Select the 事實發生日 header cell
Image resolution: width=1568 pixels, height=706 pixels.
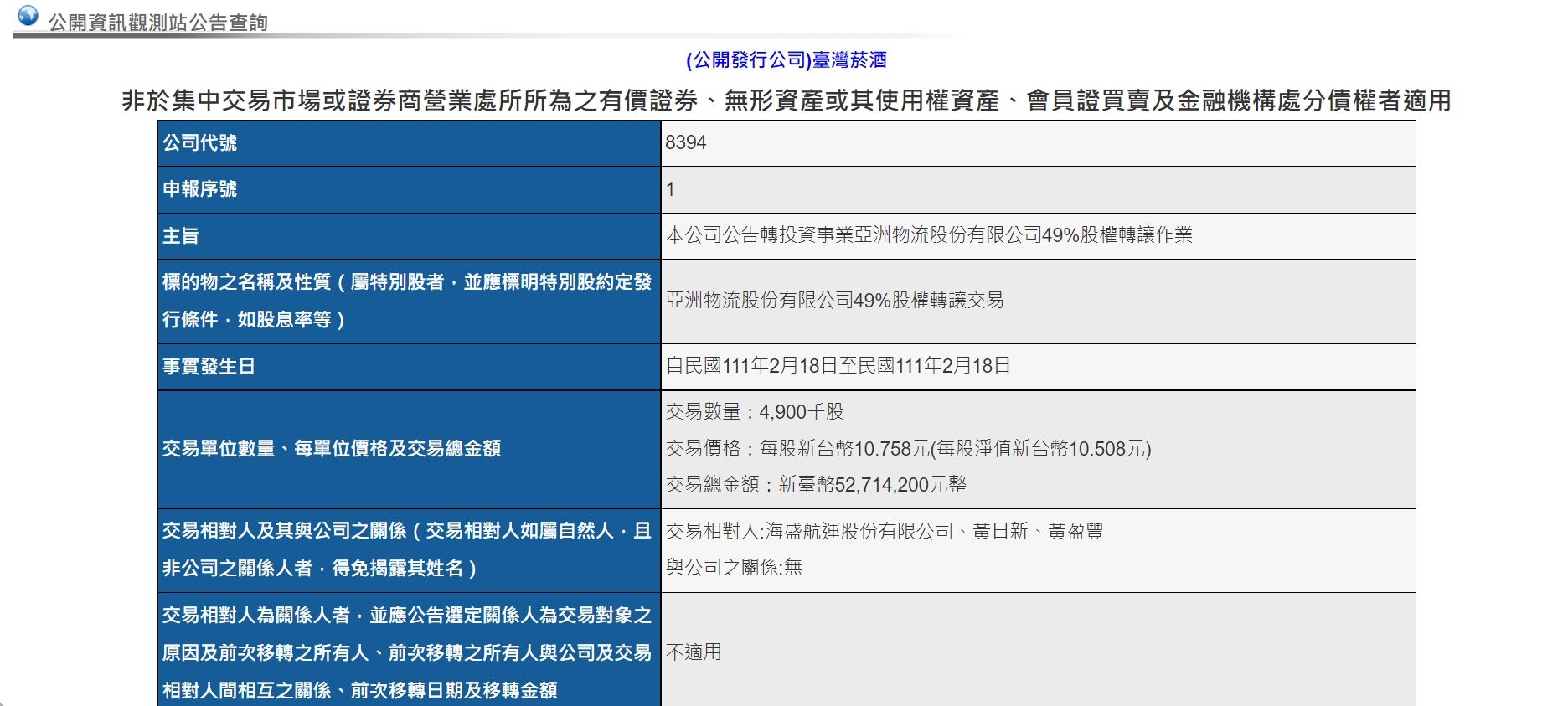pos(409,367)
